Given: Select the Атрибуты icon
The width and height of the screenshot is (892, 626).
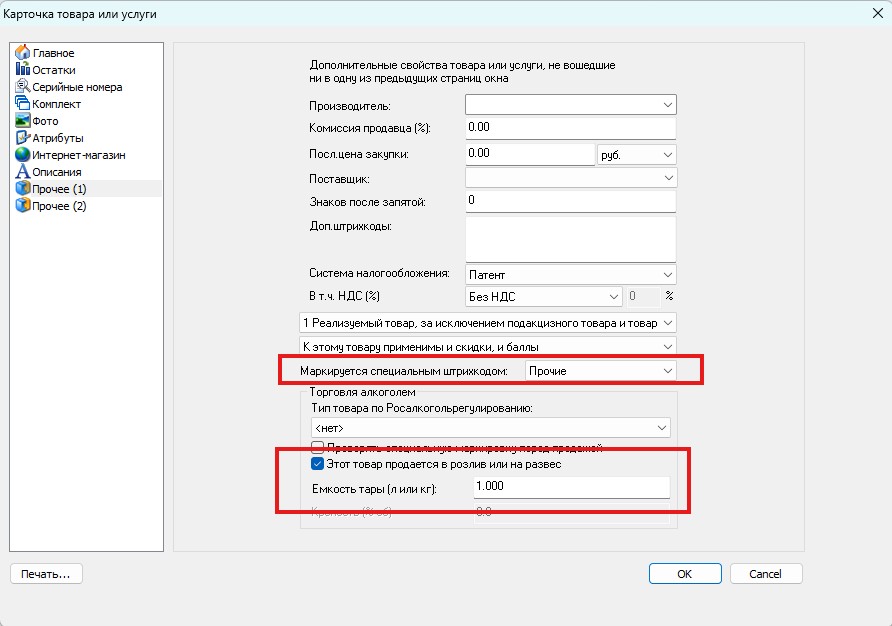Looking at the screenshot, I should click(22, 138).
